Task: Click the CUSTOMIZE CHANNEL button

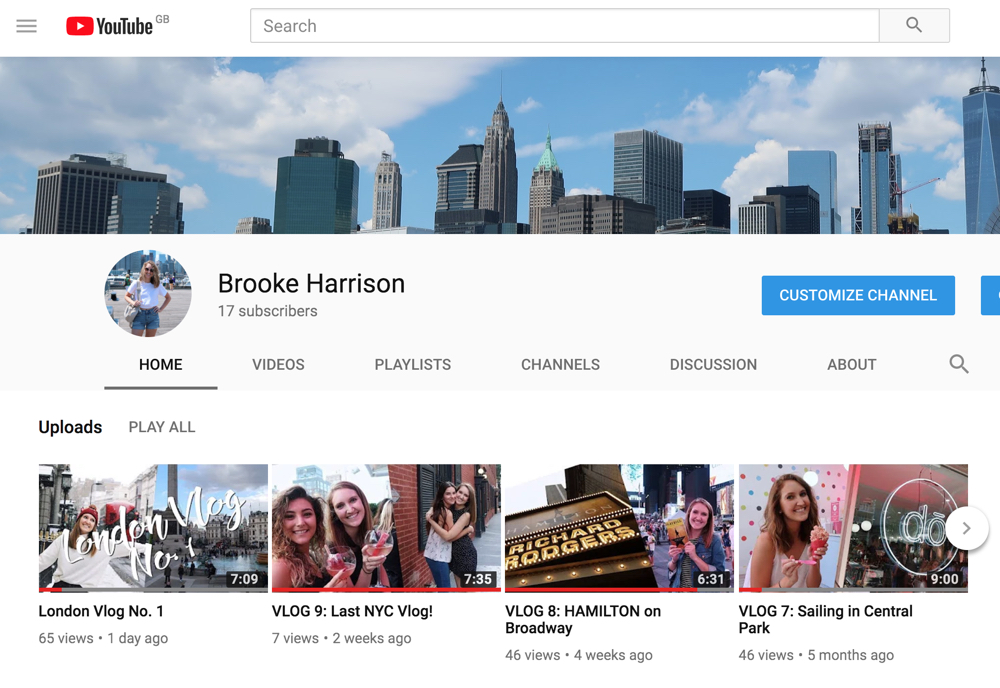Action: (x=858, y=295)
